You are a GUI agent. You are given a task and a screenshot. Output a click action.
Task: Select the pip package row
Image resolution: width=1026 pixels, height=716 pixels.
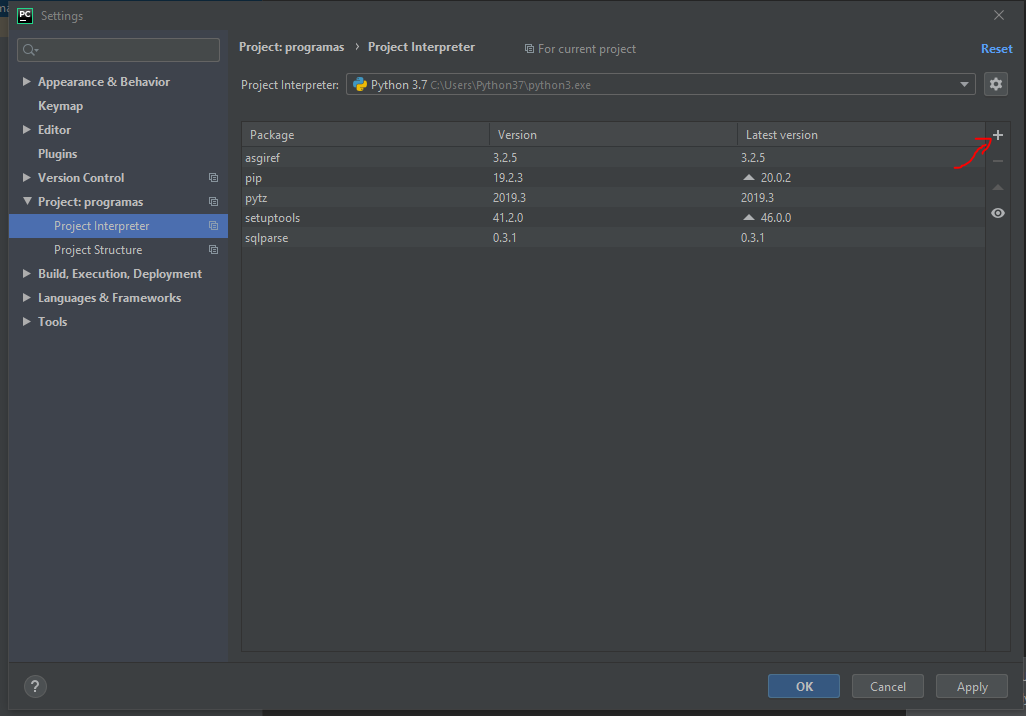[613, 177]
